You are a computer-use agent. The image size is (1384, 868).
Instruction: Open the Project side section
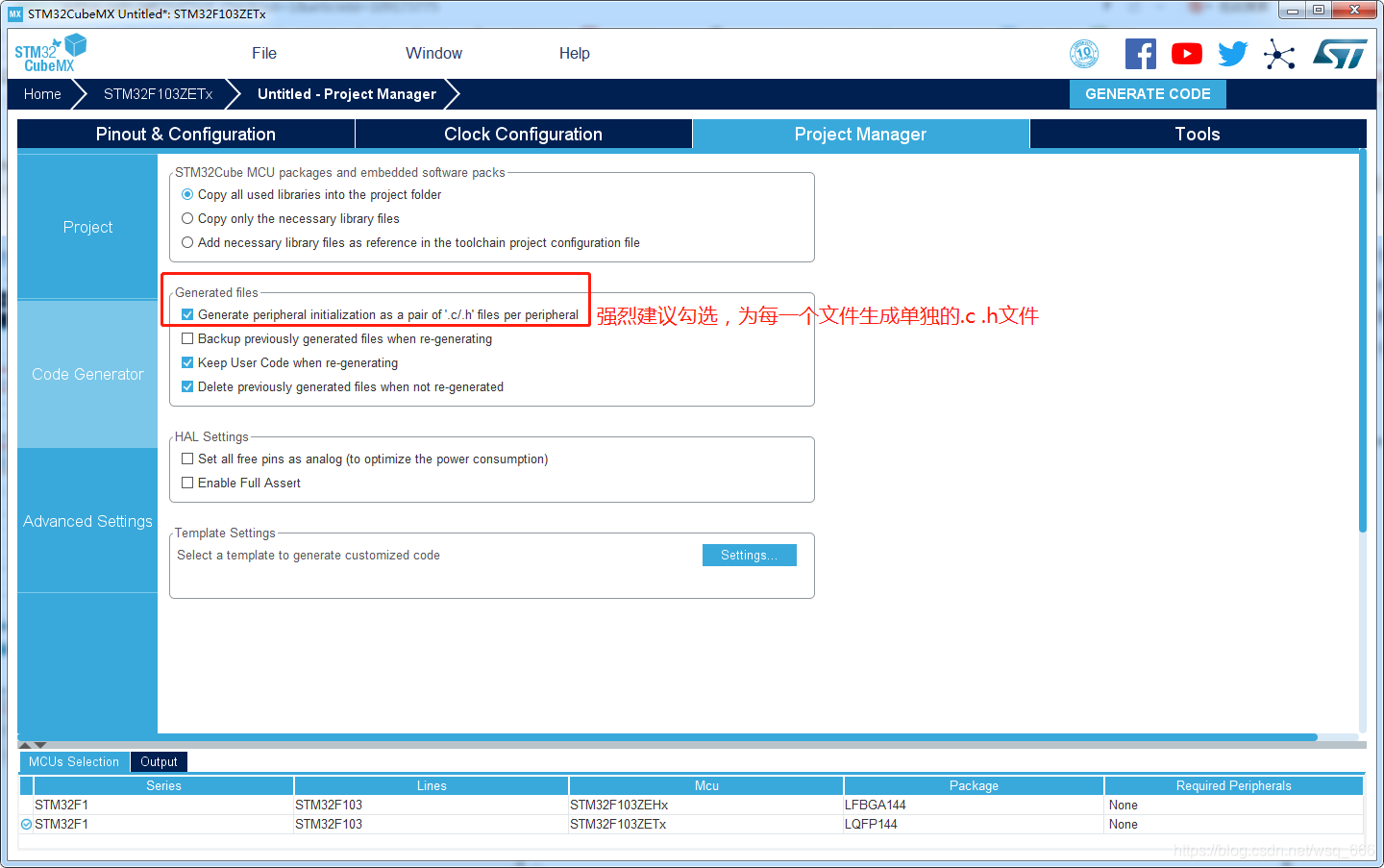pyautogui.click(x=87, y=227)
